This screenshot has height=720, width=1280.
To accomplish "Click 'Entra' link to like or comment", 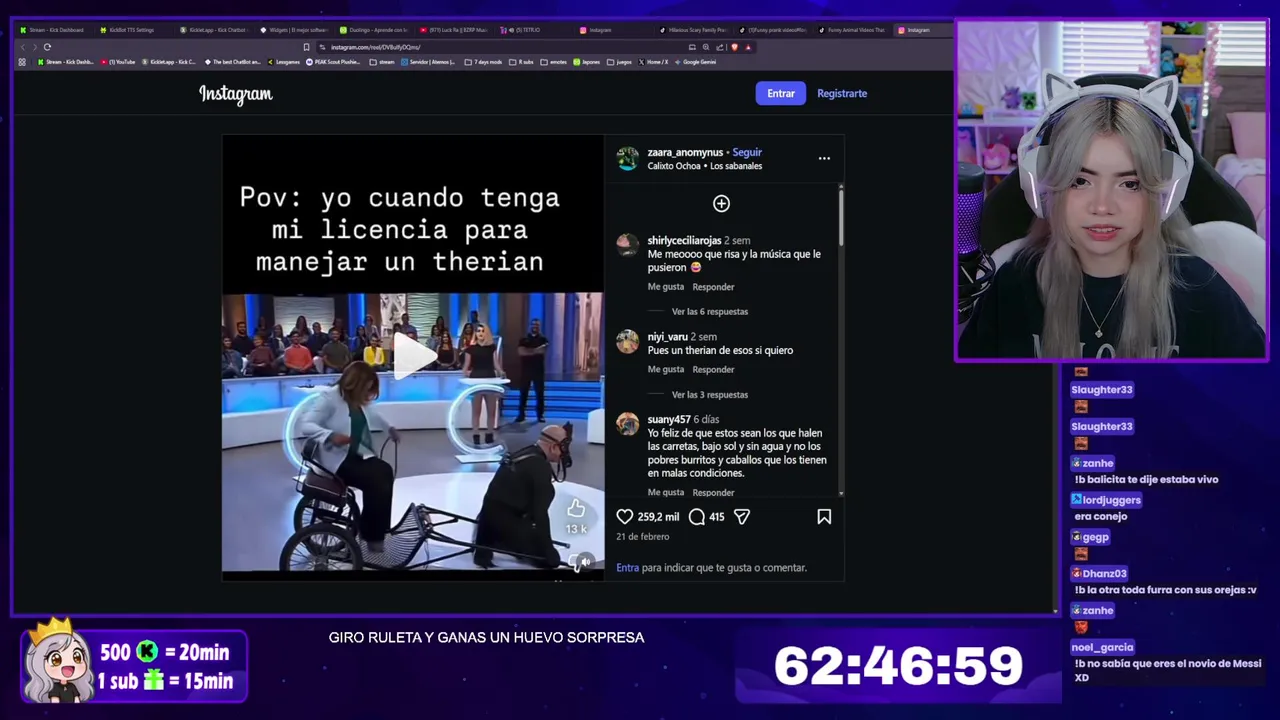I will point(627,567).
